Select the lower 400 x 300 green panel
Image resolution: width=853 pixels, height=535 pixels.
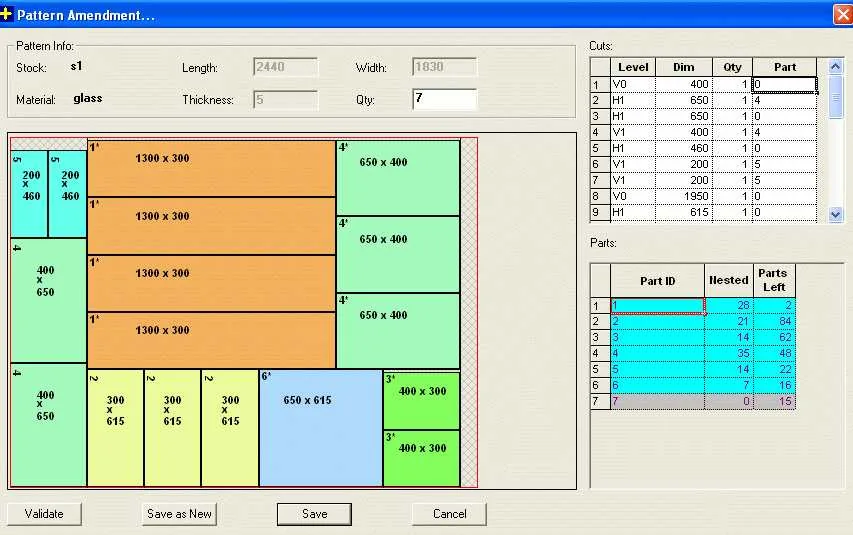(422, 458)
